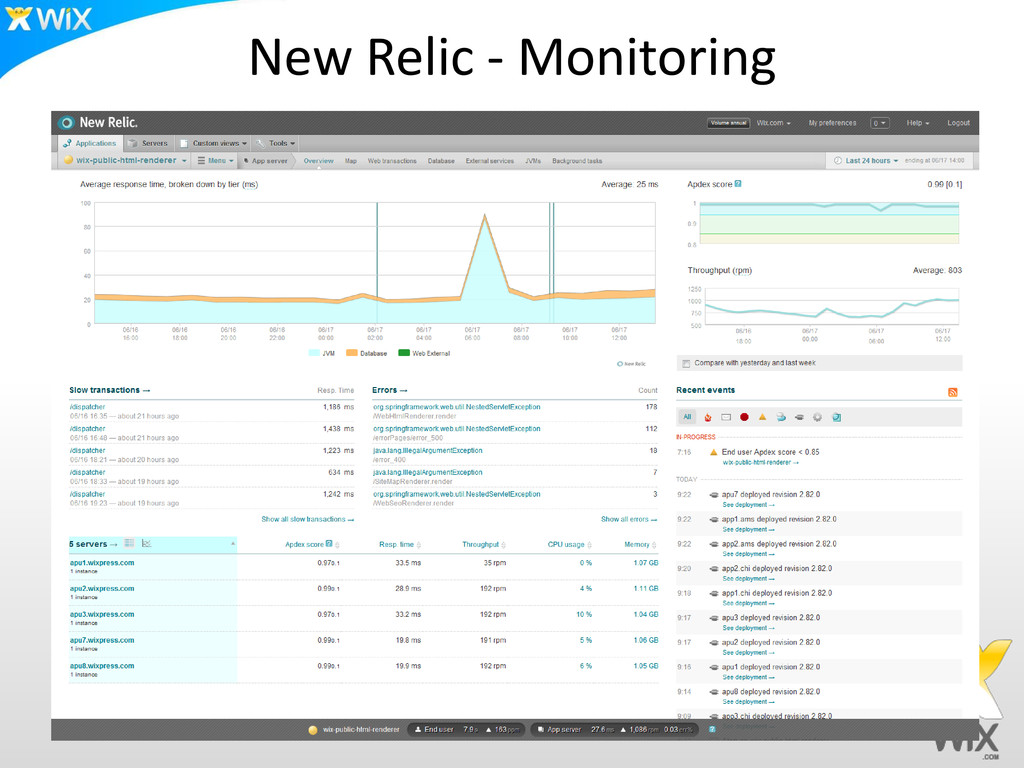Show all recent events with the All filter
This screenshot has width=1024, height=768.
click(687, 417)
